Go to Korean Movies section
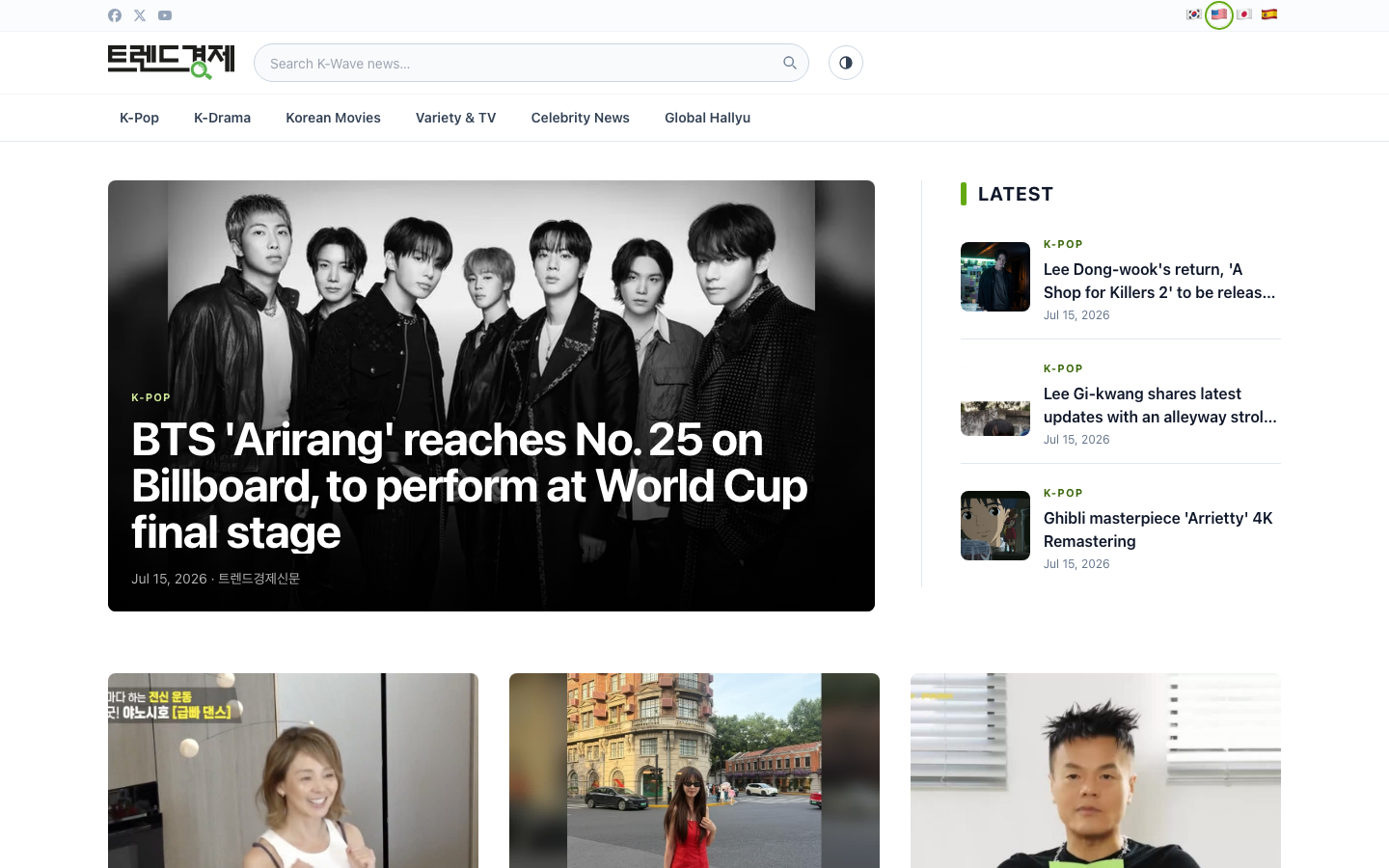1389x868 pixels. click(333, 118)
